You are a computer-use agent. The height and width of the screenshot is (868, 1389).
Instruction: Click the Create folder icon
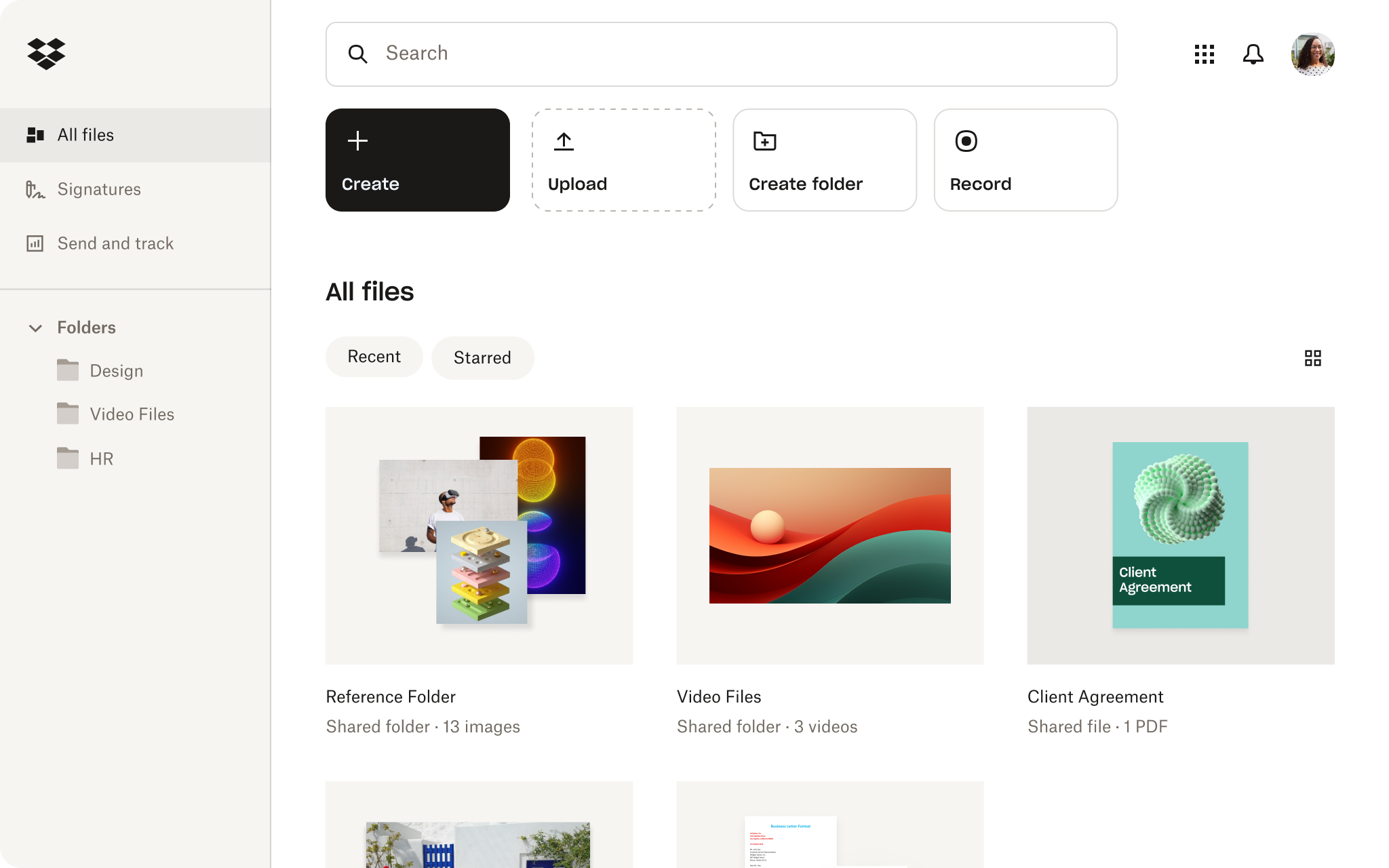point(765,140)
